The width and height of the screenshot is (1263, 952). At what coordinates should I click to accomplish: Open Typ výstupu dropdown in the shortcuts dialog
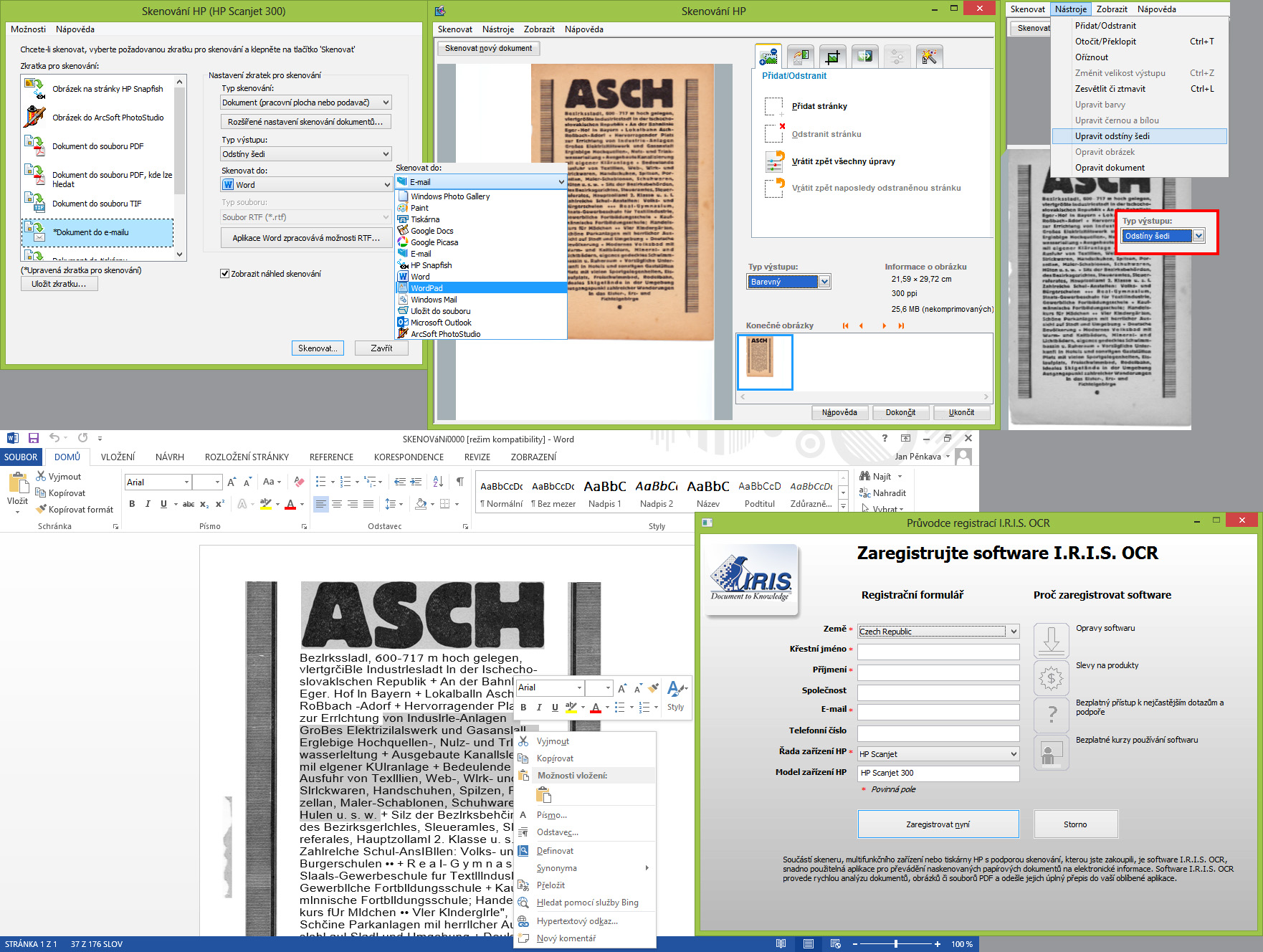coord(306,154)
